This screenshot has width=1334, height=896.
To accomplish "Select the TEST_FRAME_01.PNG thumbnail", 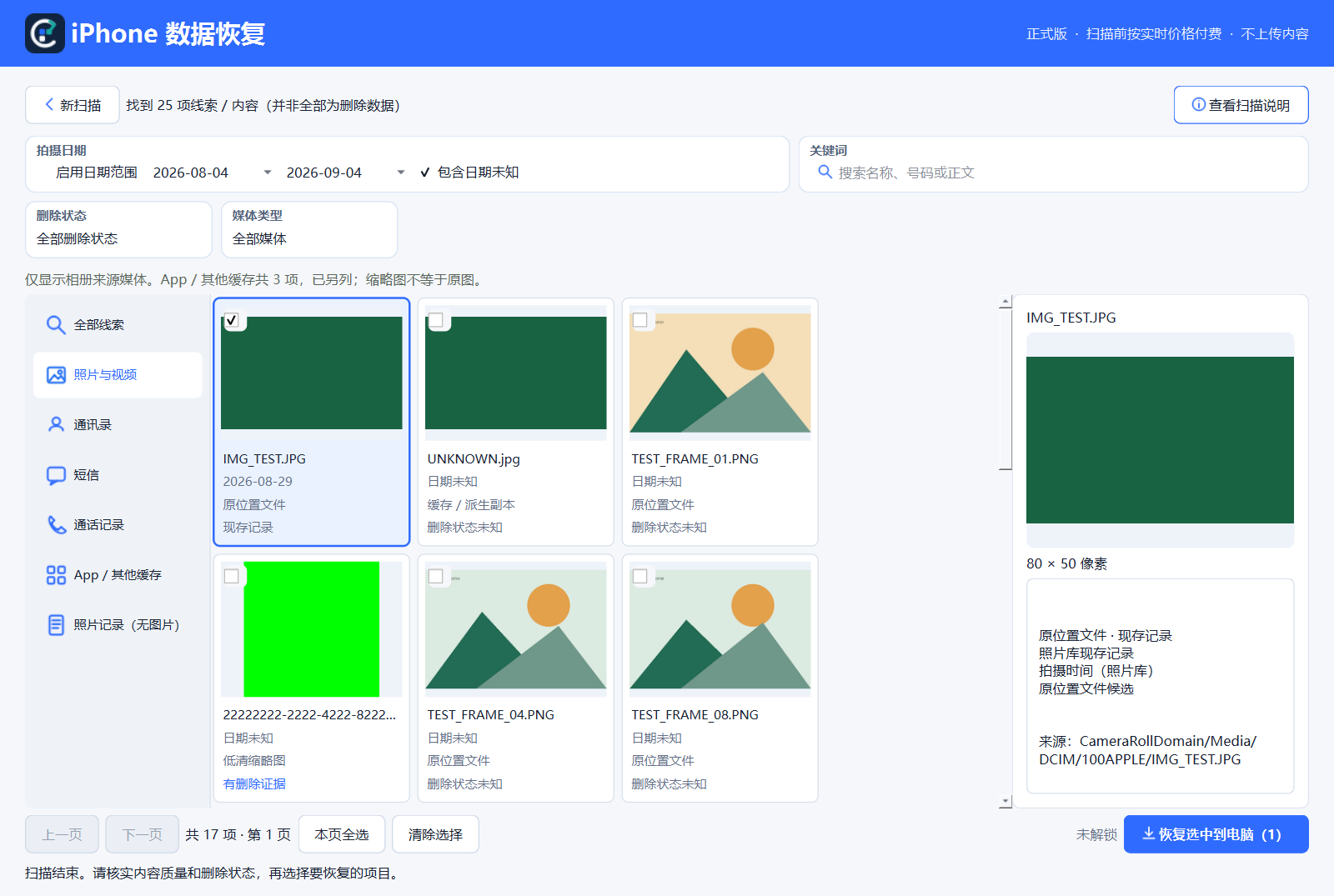I will (x=720, y=373).
